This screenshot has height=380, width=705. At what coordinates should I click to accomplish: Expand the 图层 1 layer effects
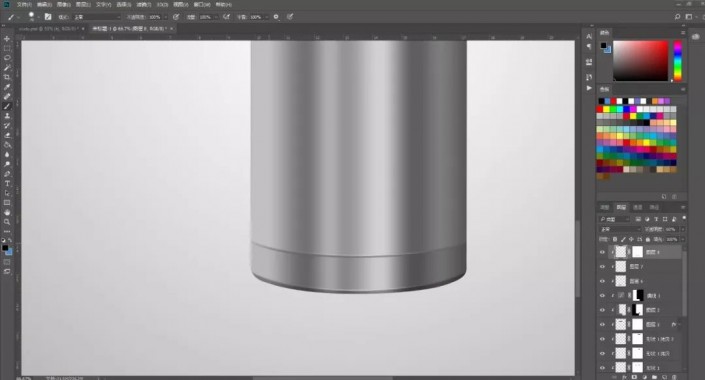tap(680, 324)
